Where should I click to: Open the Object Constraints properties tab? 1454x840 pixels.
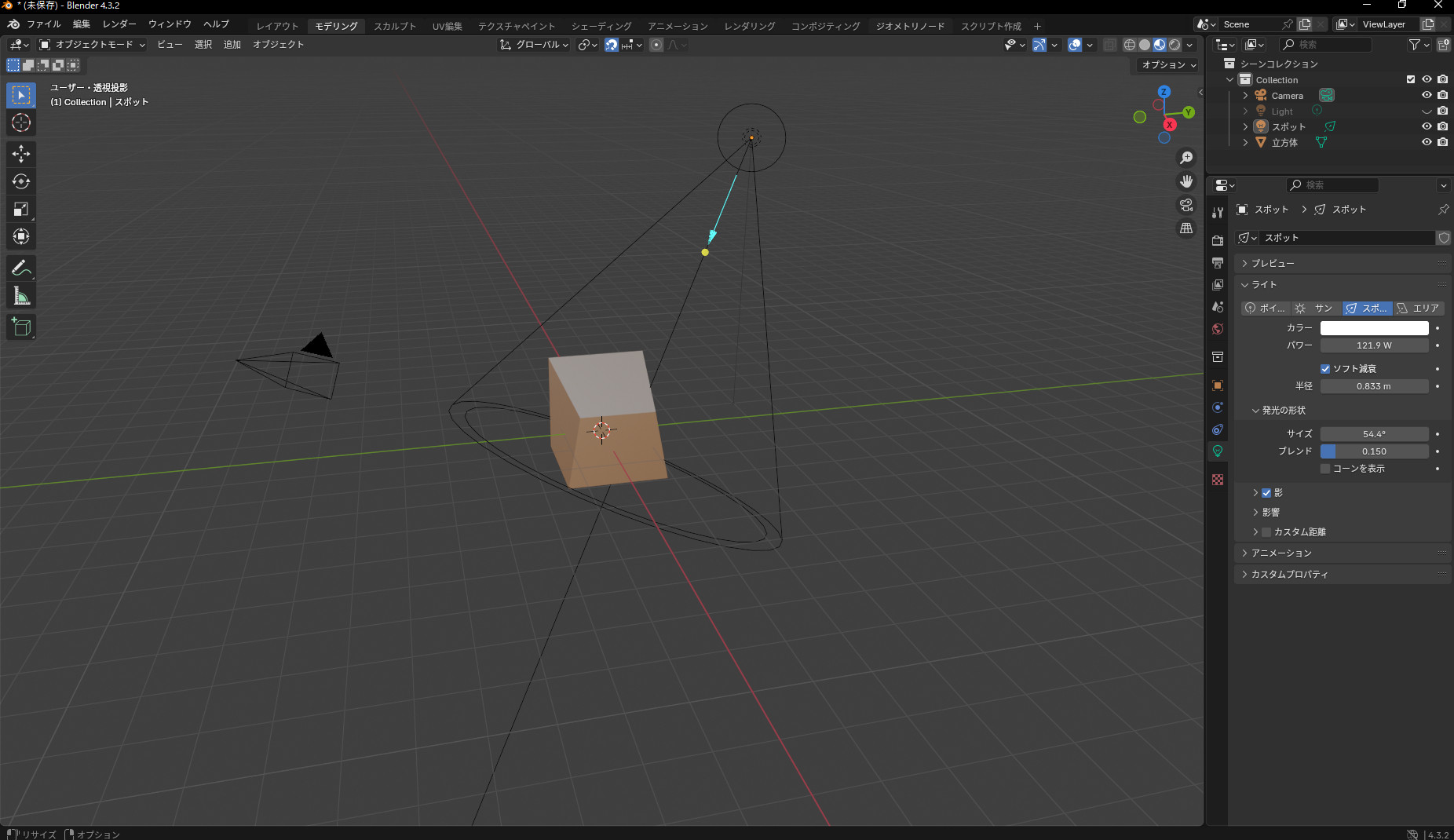1218,429
